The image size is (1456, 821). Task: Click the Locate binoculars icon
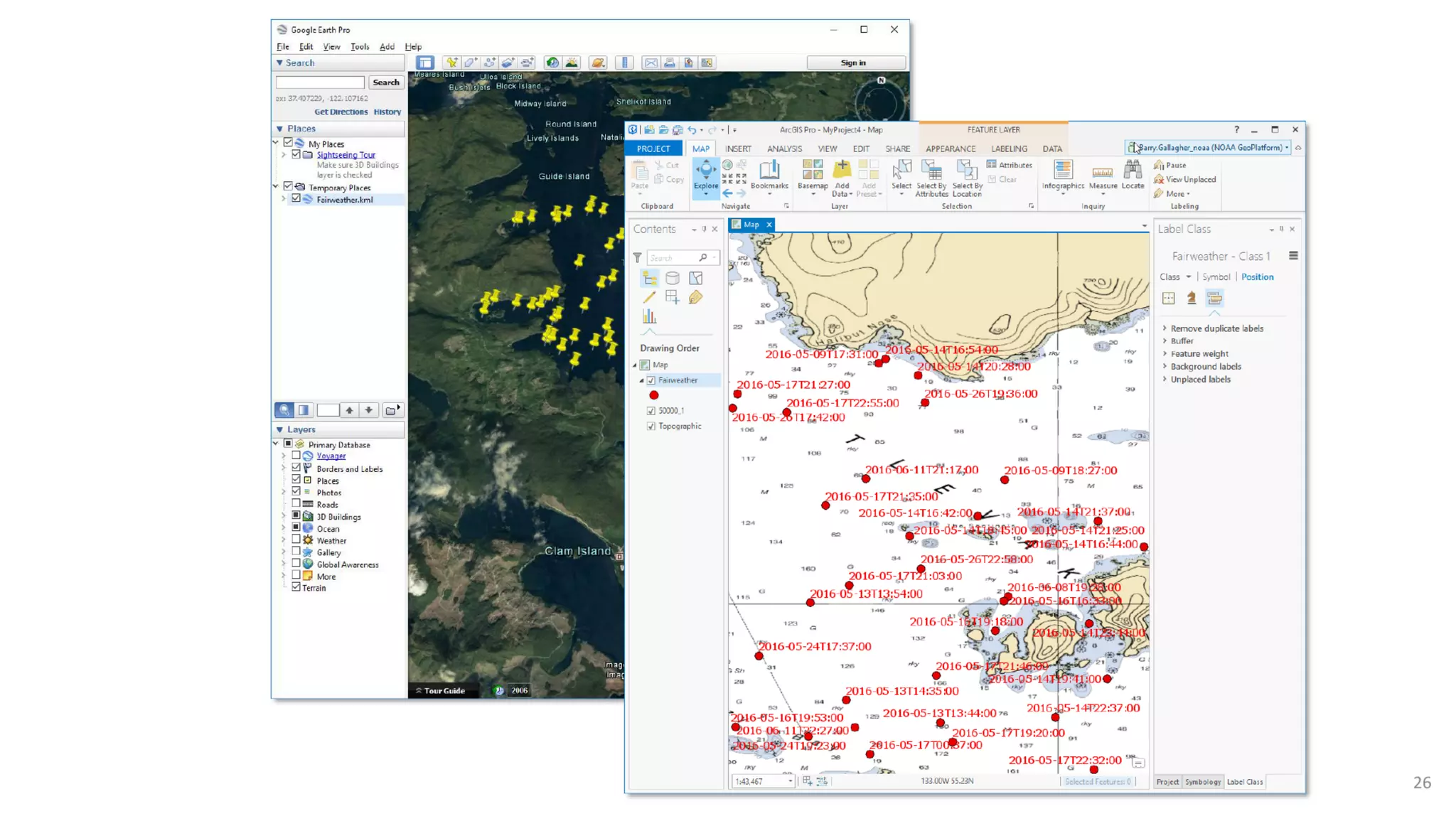[1133, 171]
